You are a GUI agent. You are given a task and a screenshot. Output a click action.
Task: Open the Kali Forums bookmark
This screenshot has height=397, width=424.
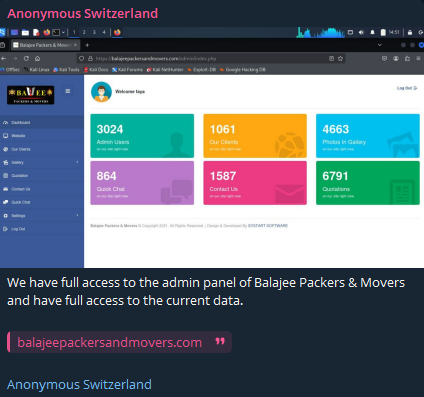pos(127,70)
